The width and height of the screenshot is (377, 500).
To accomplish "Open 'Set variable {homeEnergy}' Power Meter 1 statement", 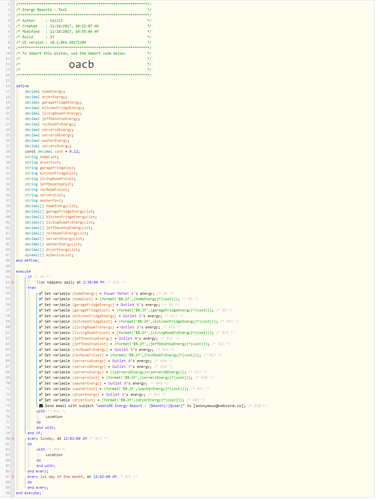I will [97, 294].
